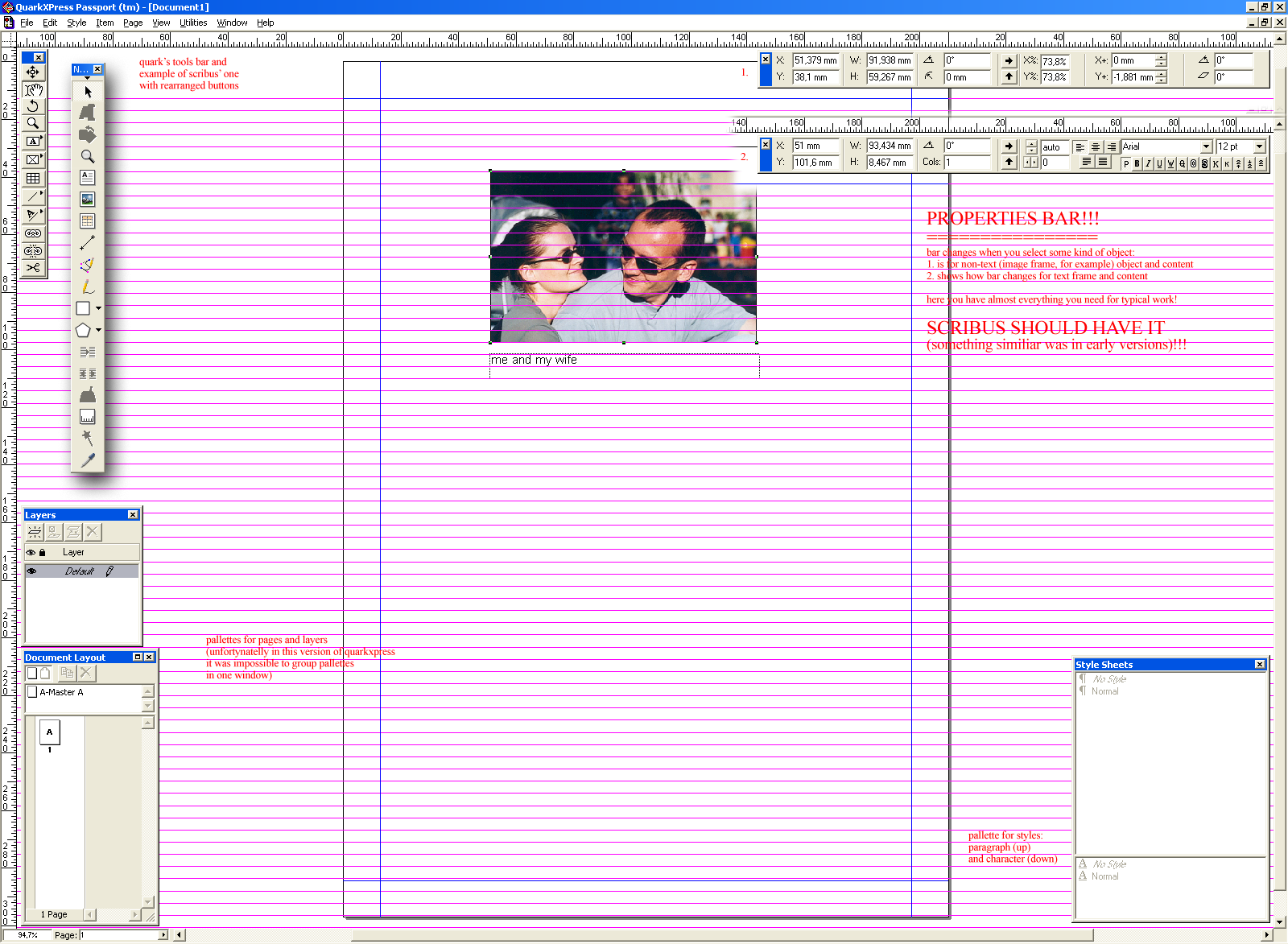Open the Style menu
The height and width of the screenshot is (944, 1288).
pyautogui.click(x=76, y=23)
